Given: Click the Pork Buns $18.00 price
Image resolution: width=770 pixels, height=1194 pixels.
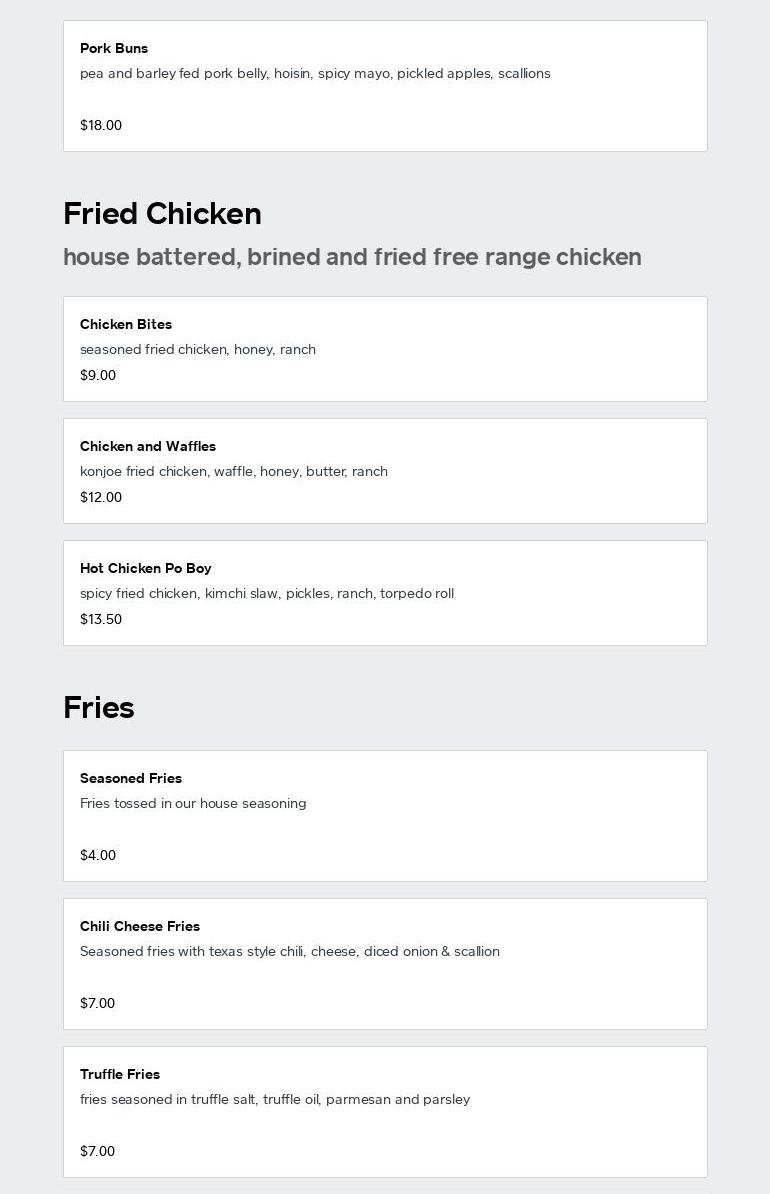Looking at the screenshot, I should click(101, 125).
